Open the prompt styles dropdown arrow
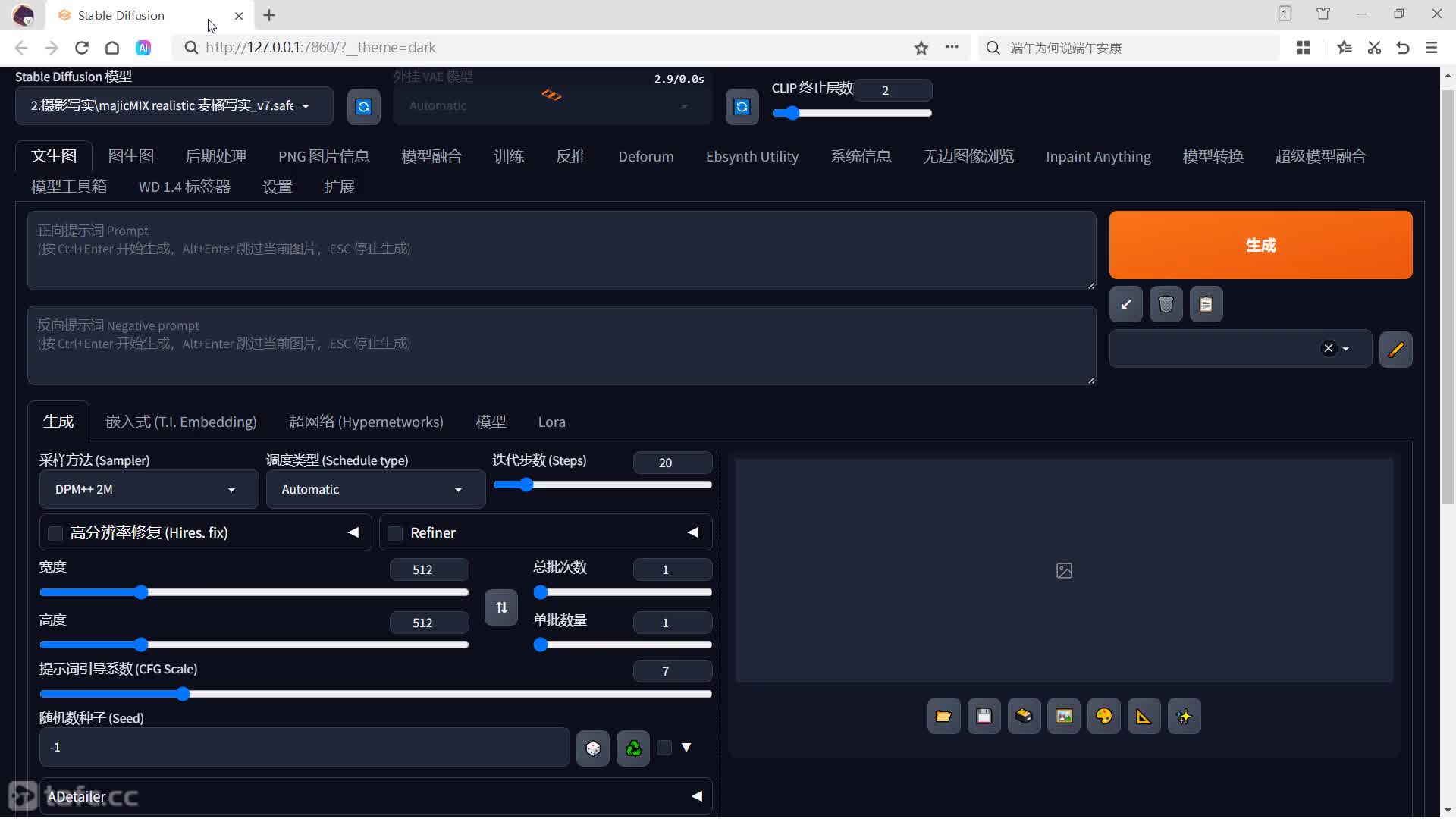This screenshot has width=1456, height=819. pyautogui.click(x=1346, y=349)
